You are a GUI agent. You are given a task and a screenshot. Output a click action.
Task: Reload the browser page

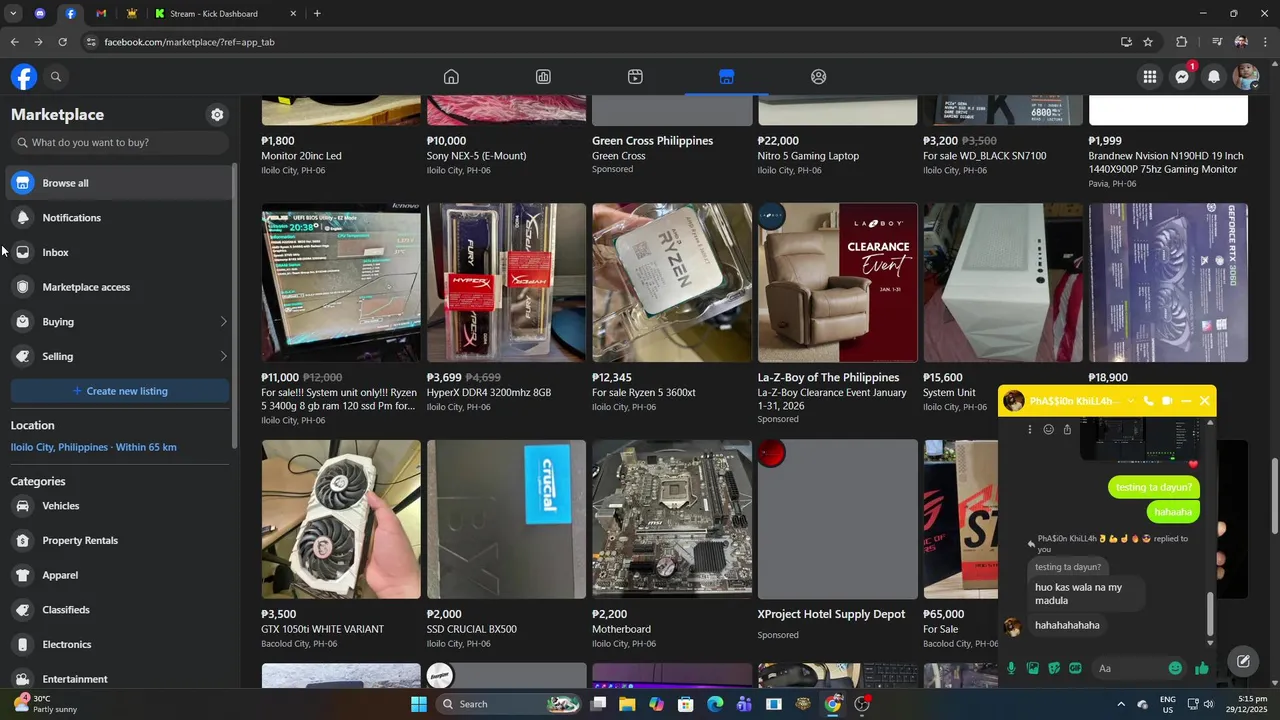[x=62, y=42]
